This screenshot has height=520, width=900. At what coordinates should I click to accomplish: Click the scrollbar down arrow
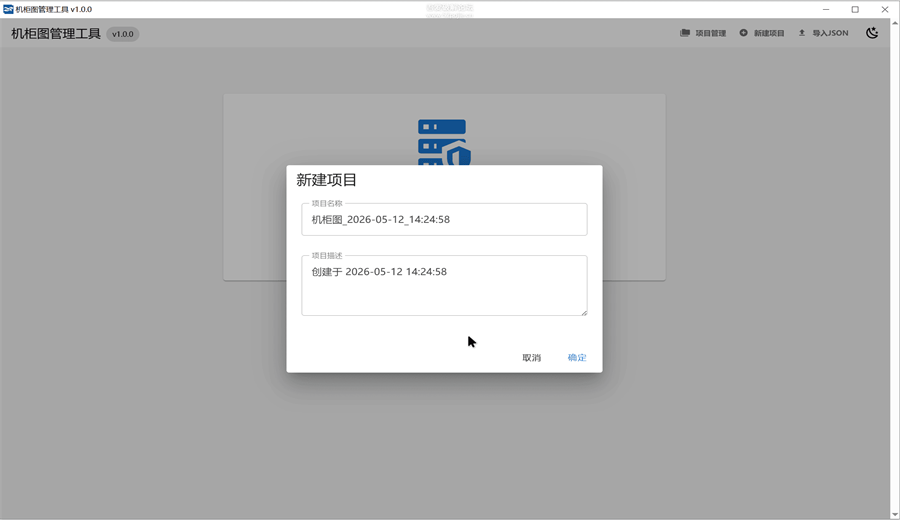coord(895,515)
